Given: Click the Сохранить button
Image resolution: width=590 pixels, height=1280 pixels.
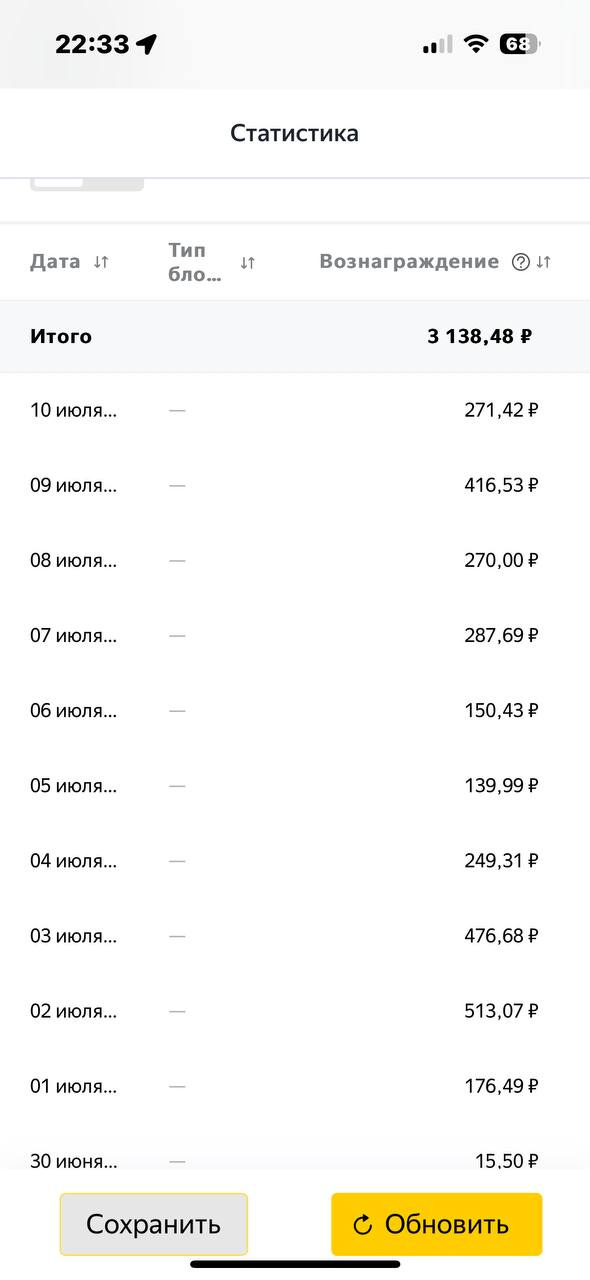Looking at the screenshot, I should [x=153, y=1224].
